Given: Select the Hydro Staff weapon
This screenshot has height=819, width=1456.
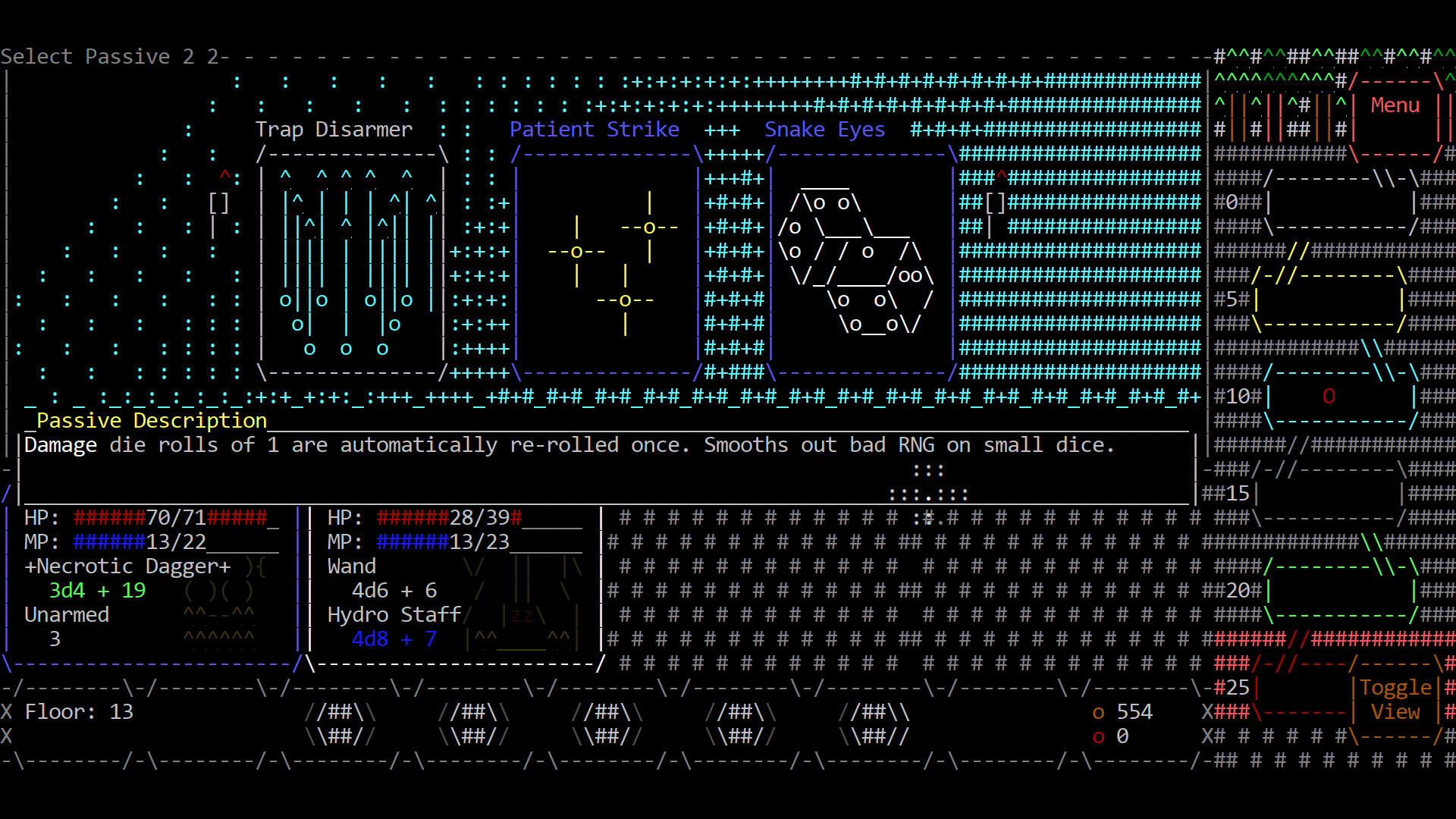Looking at the screenshot, I should click(394, 615).
